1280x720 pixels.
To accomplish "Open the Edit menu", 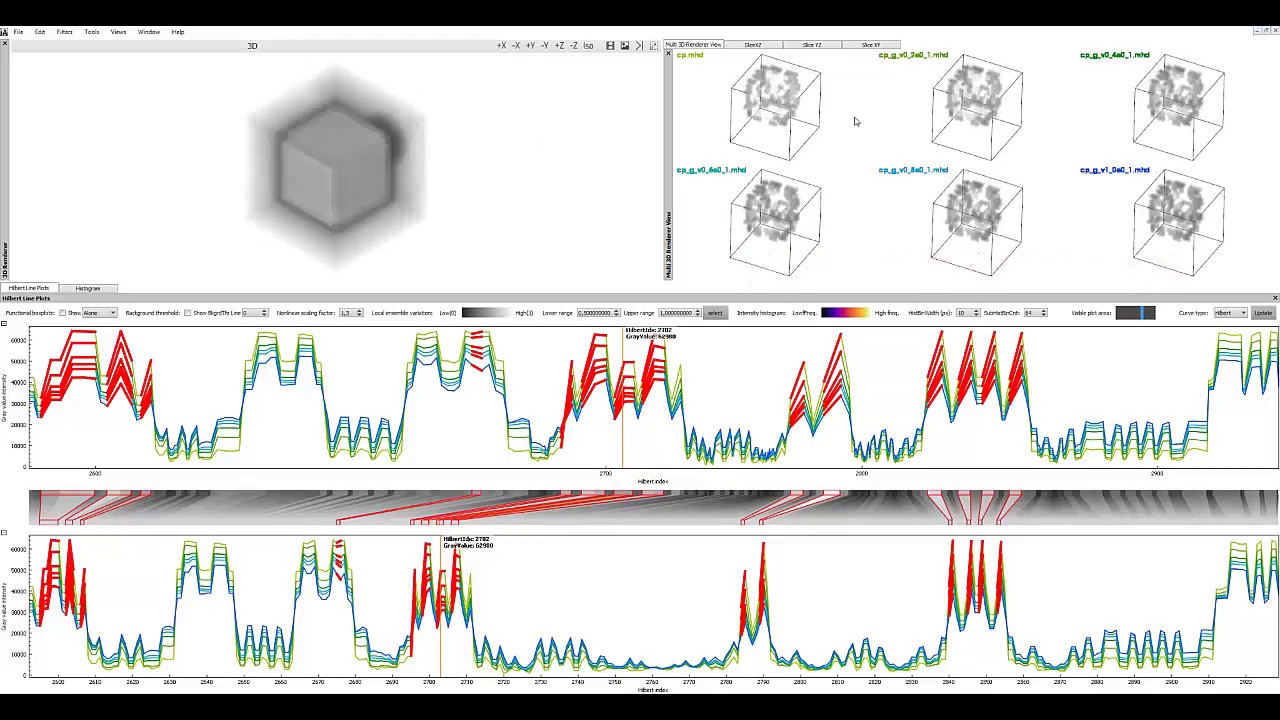I will [40, 32].
